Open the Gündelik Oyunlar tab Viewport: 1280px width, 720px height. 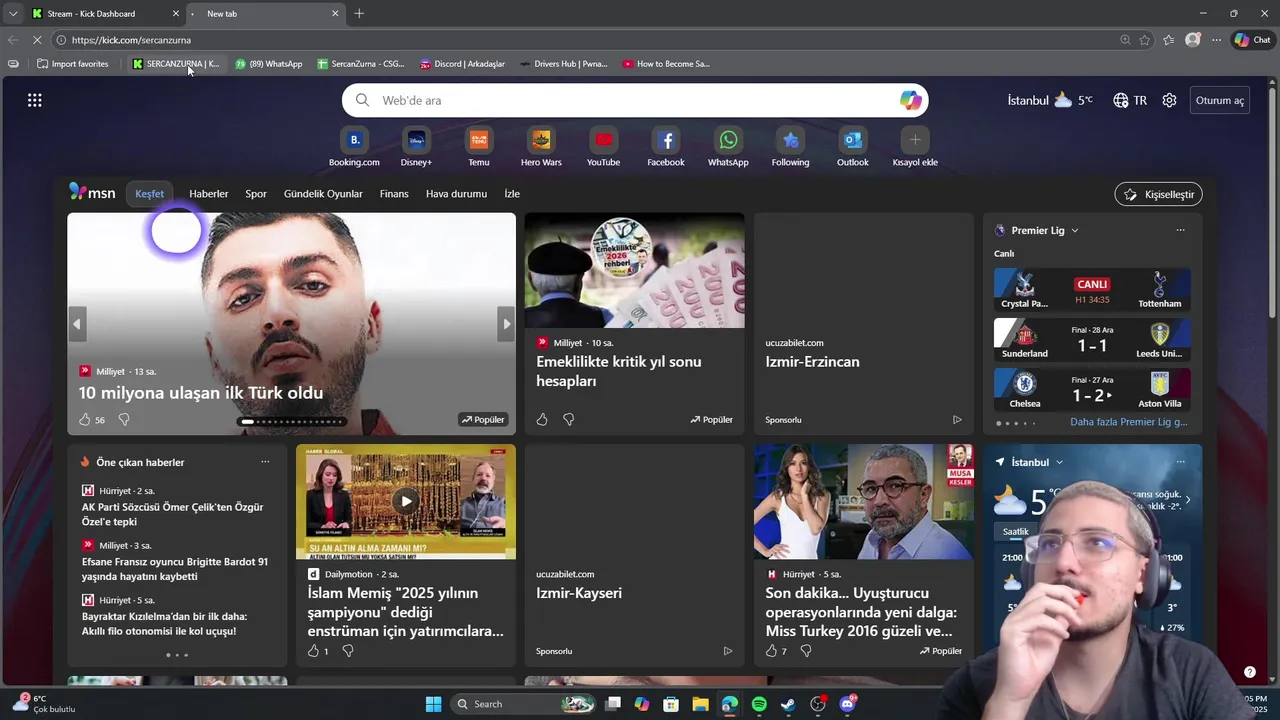tap(323, 194)
